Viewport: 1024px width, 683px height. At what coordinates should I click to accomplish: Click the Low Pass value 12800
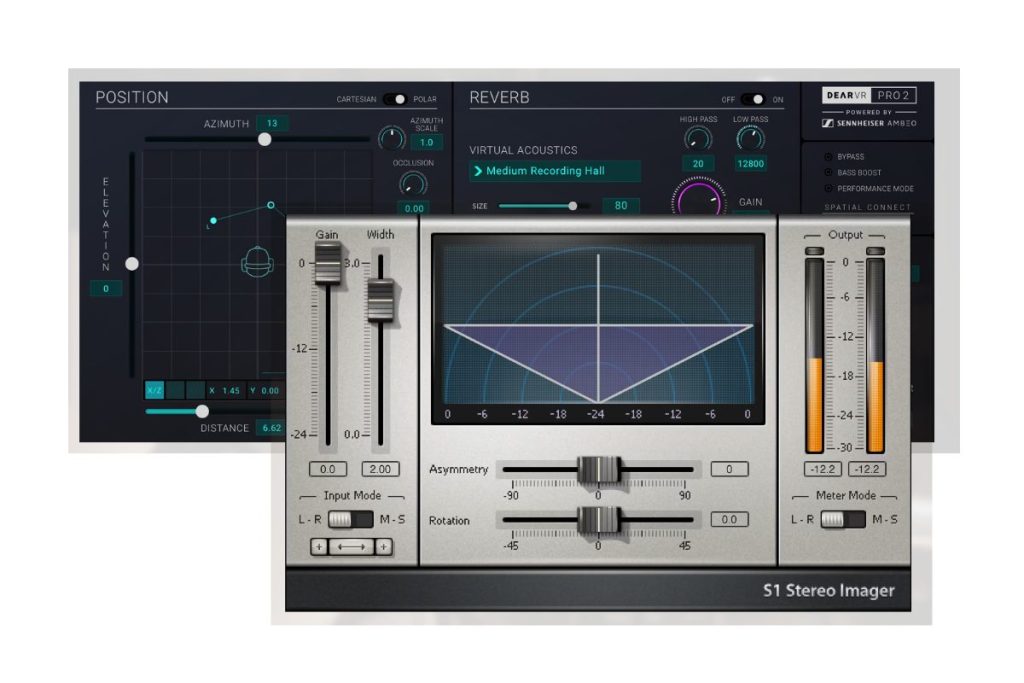(x=750, y=164)
